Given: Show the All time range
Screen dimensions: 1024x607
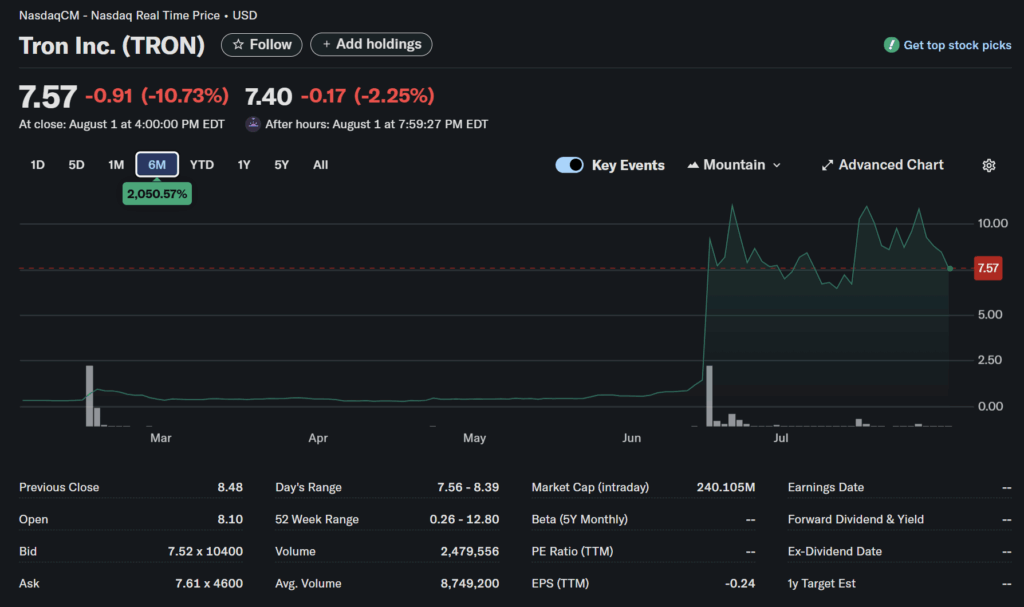Looking at the screenshot, I should coord(320,165).
